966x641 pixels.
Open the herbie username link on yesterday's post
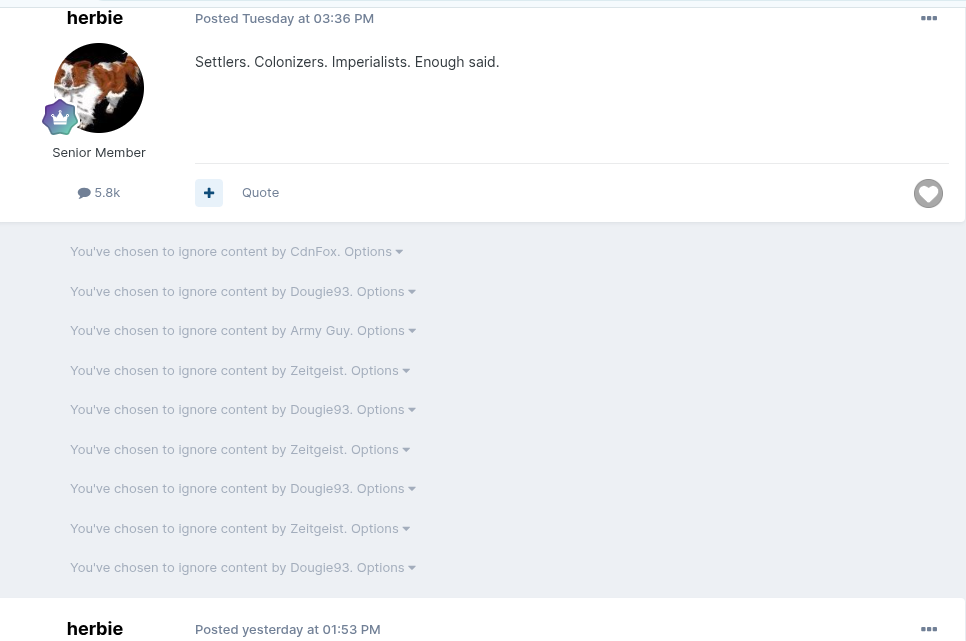coord(95,629)
